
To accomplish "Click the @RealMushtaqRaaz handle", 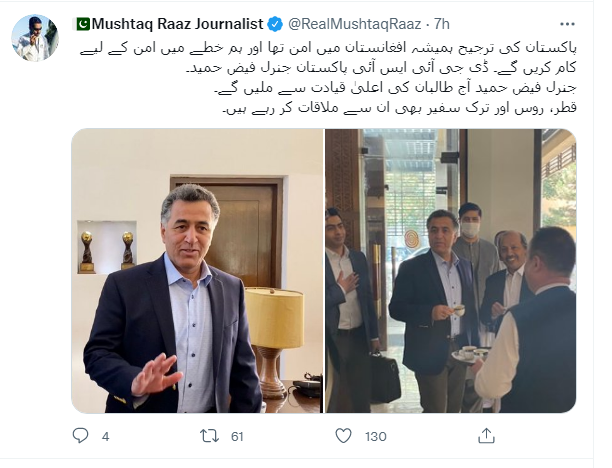I will click(355, 24).
